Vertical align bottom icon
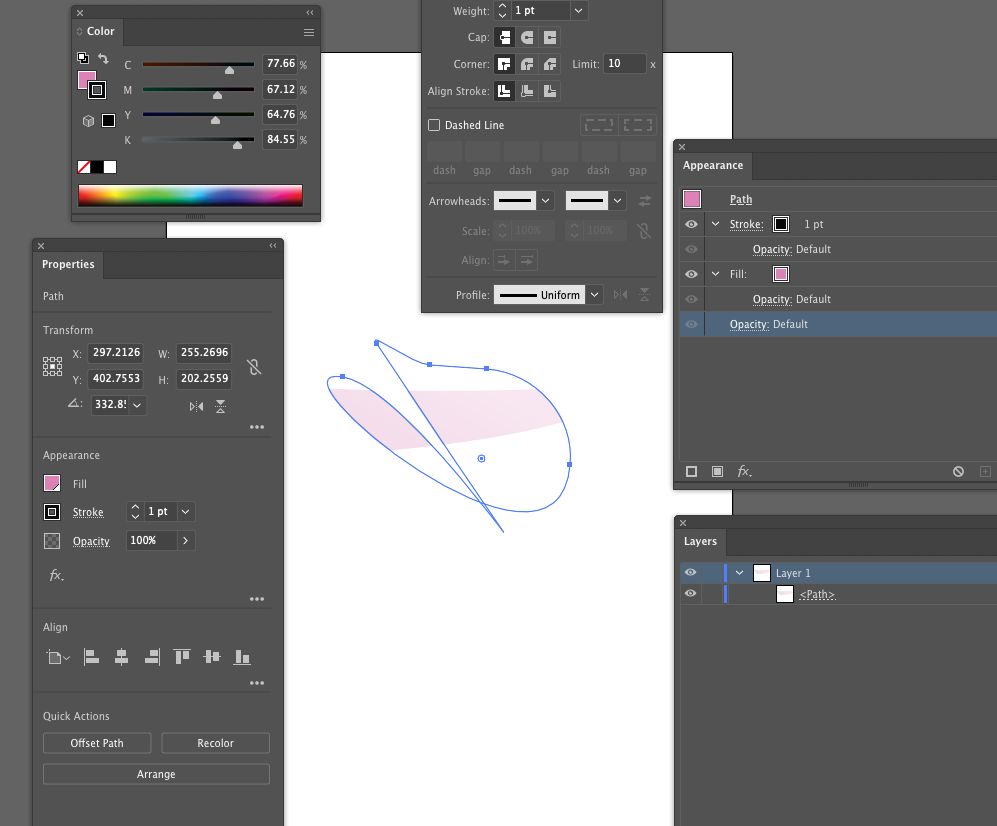The image size is (997, 826). tap(242, 657)
